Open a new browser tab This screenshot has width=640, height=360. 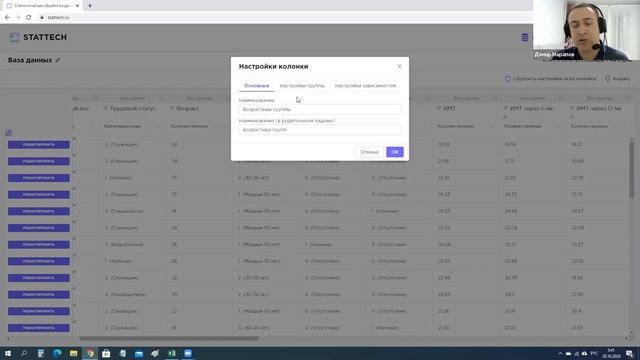pyautogui.click(x=90, y=6)
